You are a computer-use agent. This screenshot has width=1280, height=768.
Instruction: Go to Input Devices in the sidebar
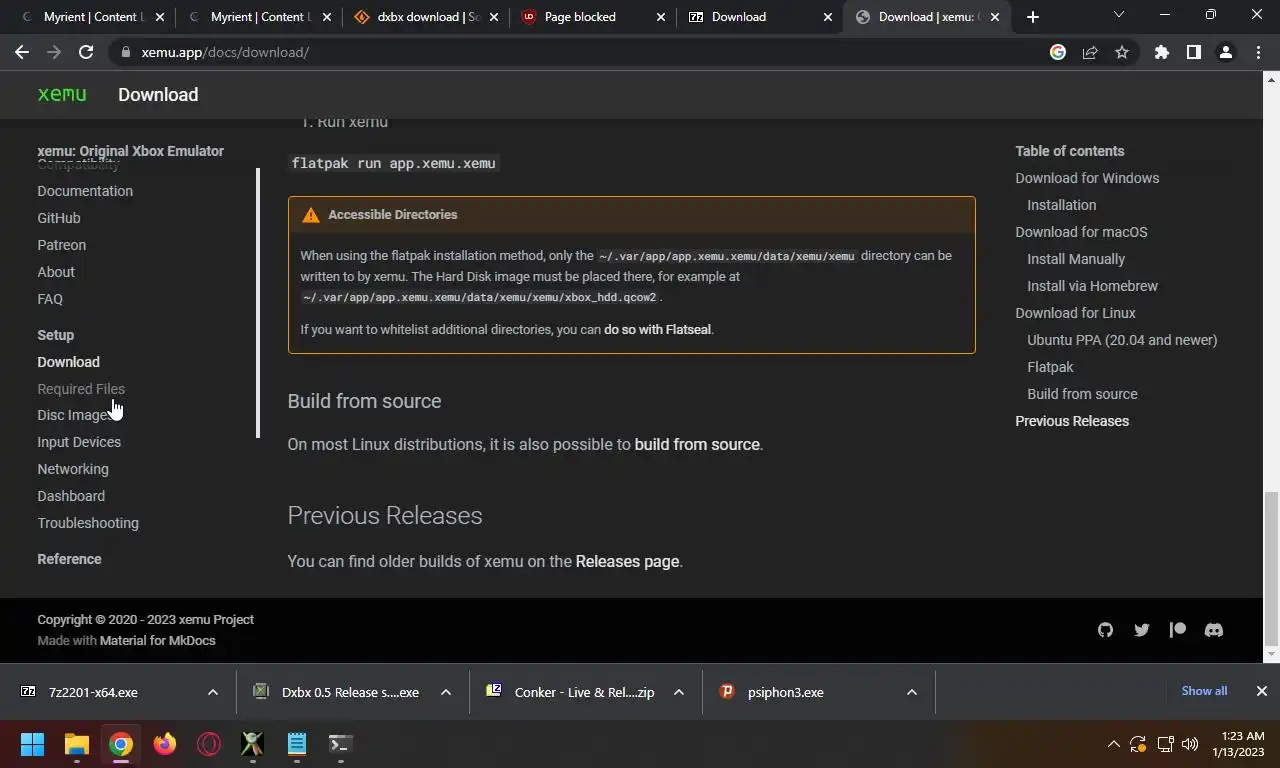pyautogui.click(x=79, y=442)
